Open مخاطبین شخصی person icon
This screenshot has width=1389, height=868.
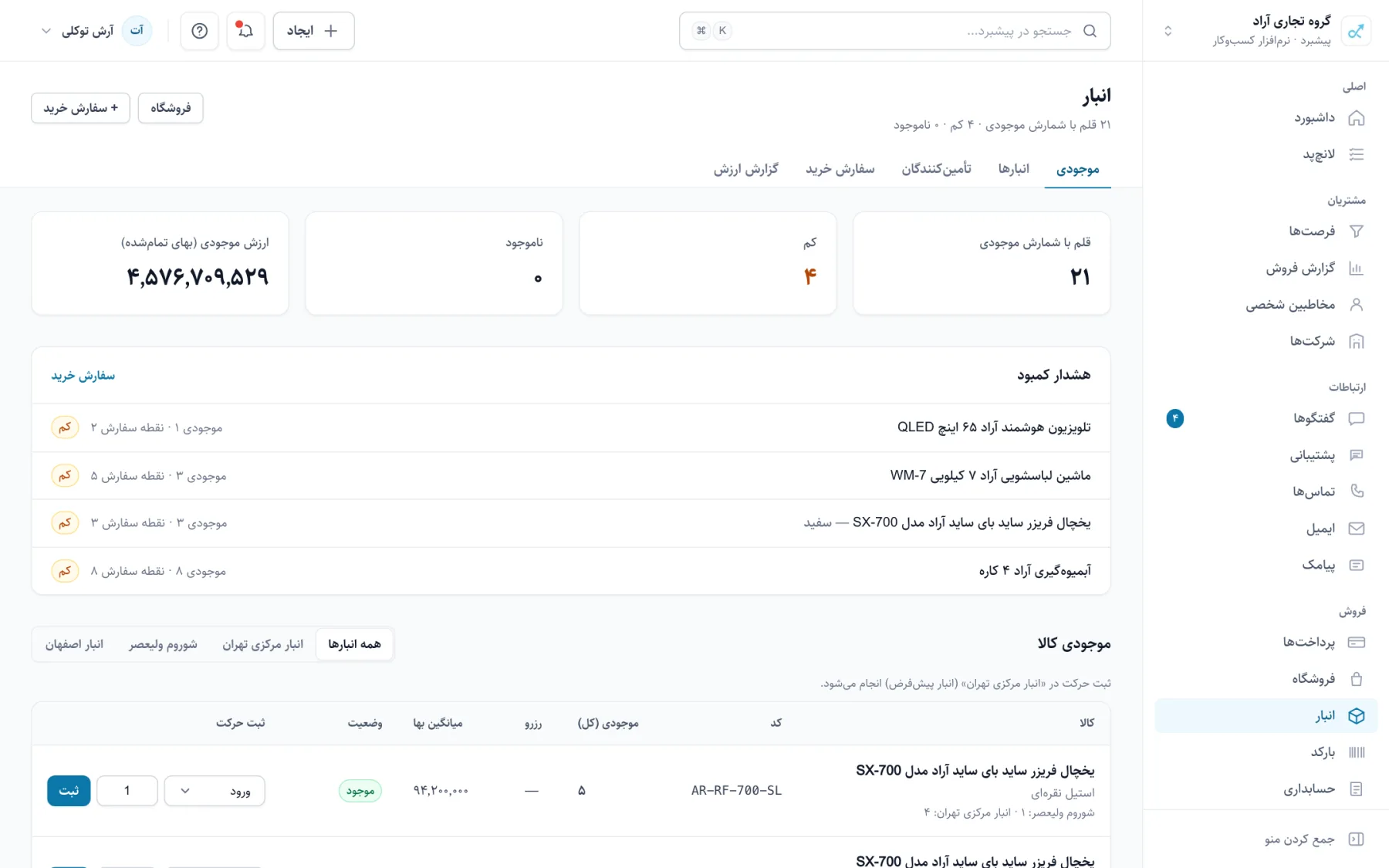[1356, 305]
